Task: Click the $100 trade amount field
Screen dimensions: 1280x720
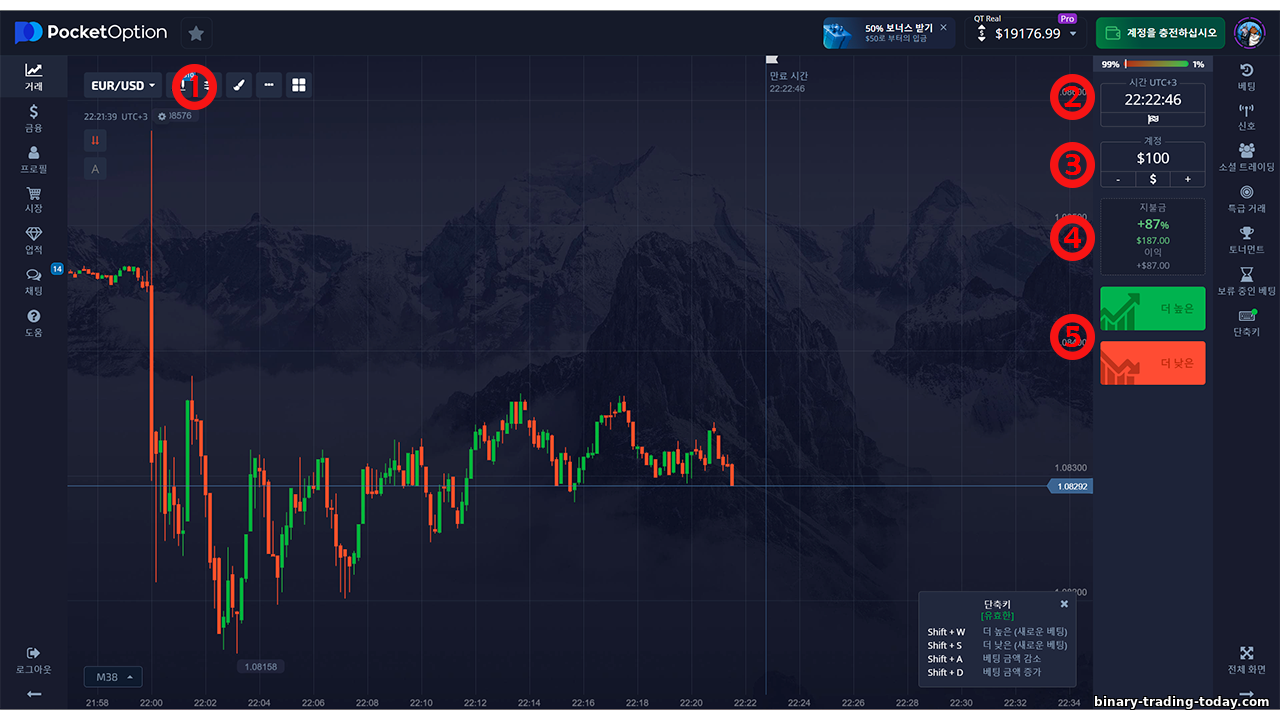Action: (x=1153, y=158)
